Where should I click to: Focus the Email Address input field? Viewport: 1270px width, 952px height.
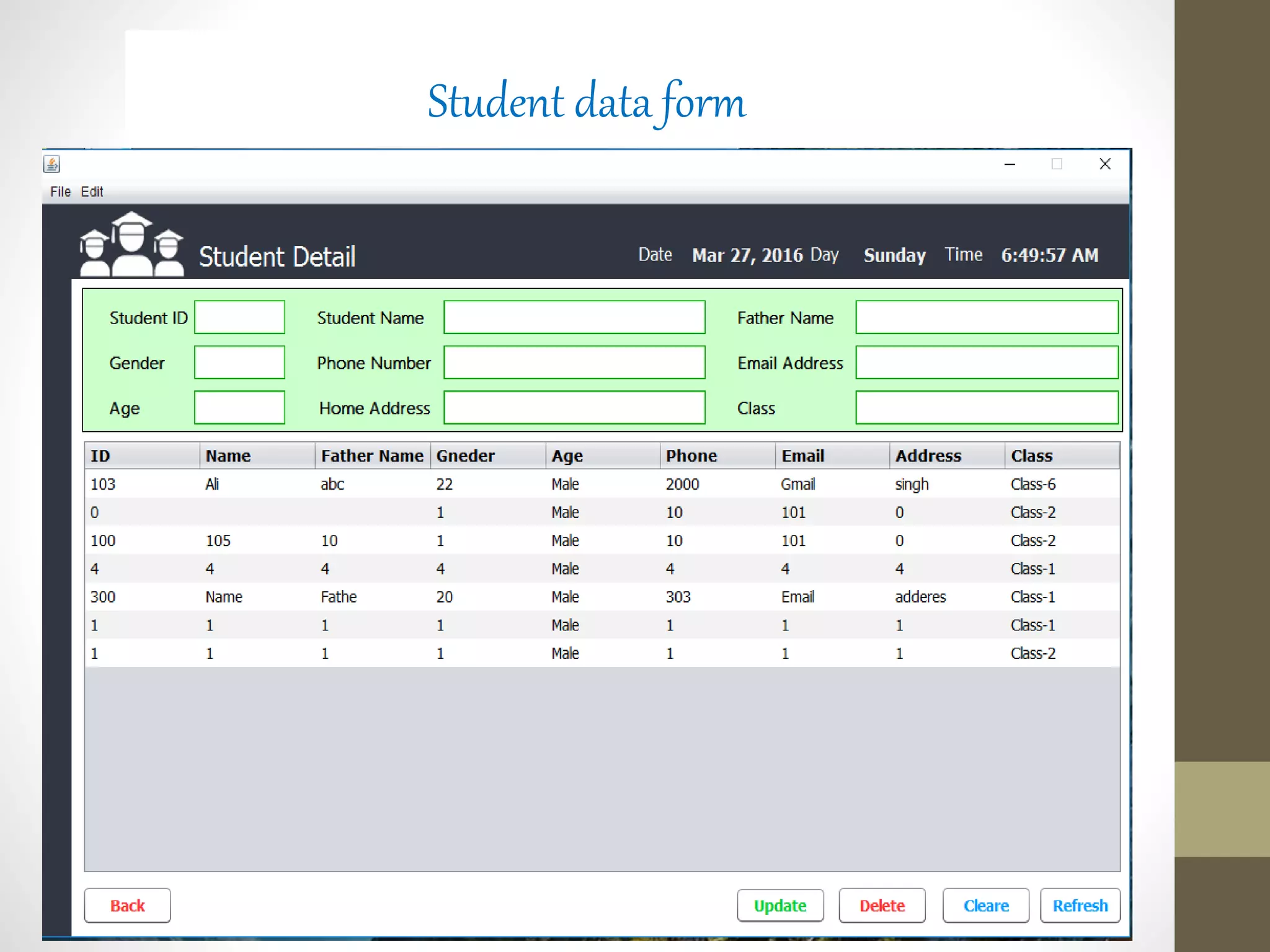point(987,363)
